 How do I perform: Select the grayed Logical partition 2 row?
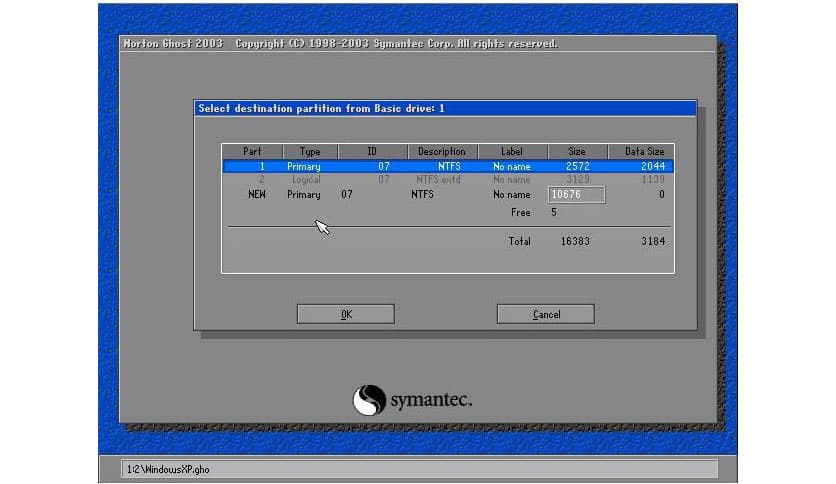[447, 179]
